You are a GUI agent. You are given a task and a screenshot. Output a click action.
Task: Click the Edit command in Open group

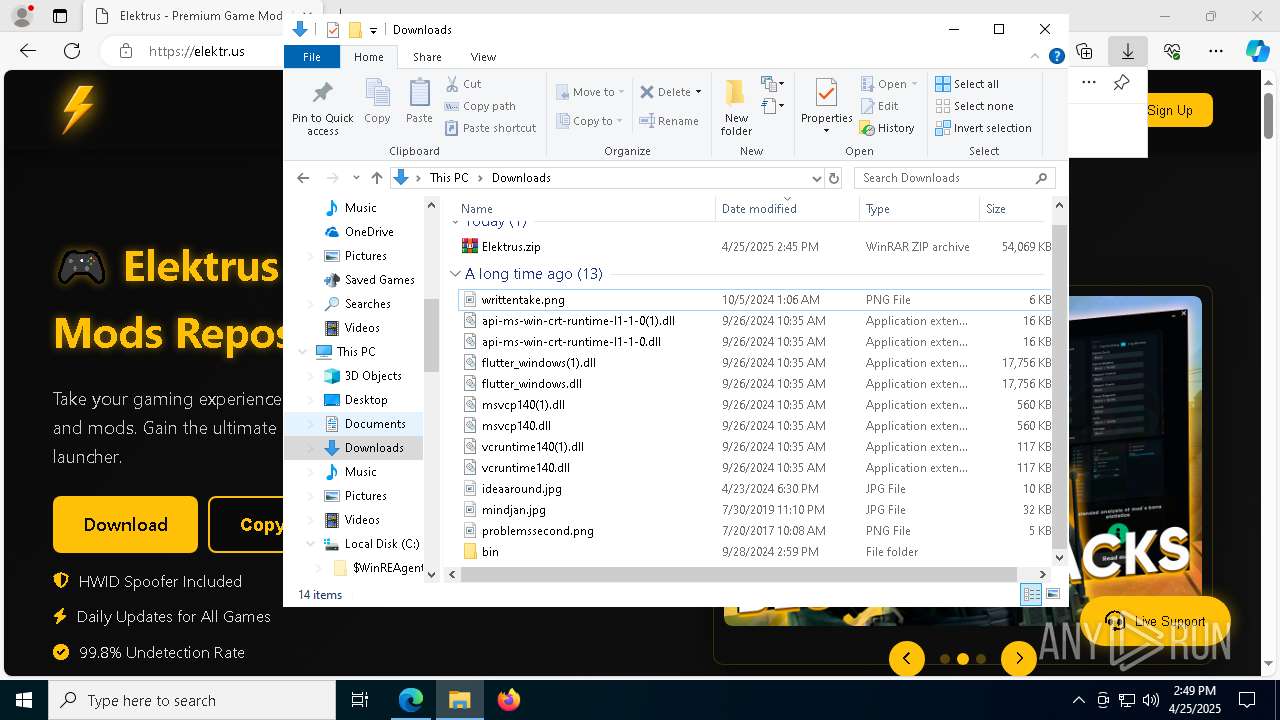[x=879, y=106]
